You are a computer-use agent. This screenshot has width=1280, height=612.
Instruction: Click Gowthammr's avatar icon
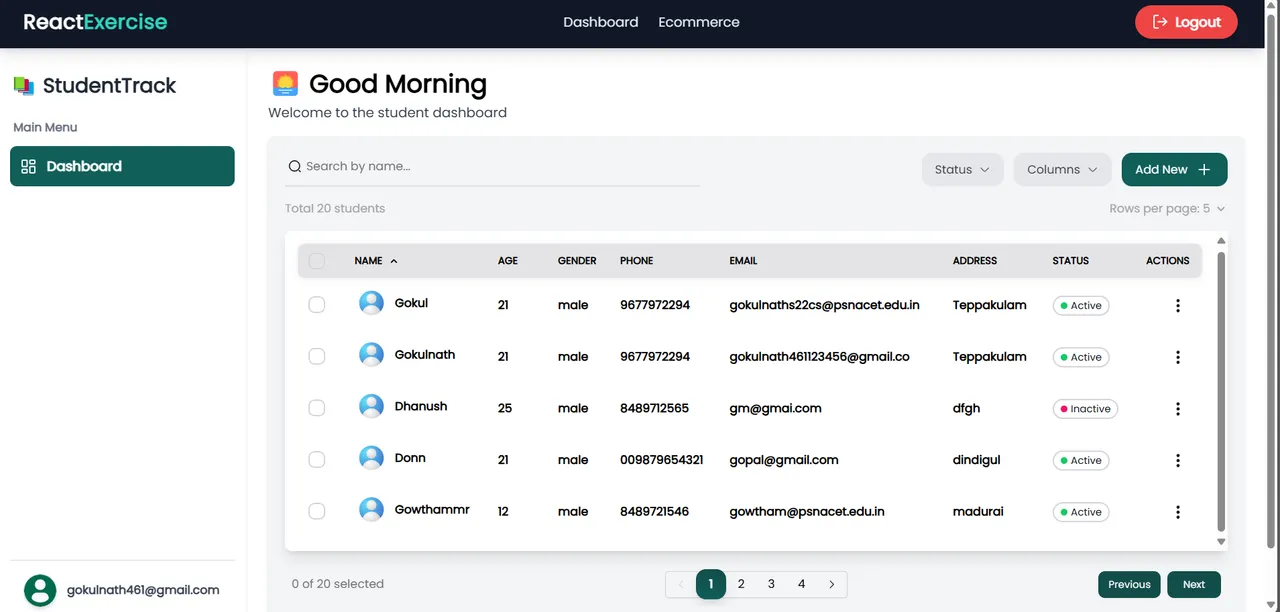click(371, 510)
